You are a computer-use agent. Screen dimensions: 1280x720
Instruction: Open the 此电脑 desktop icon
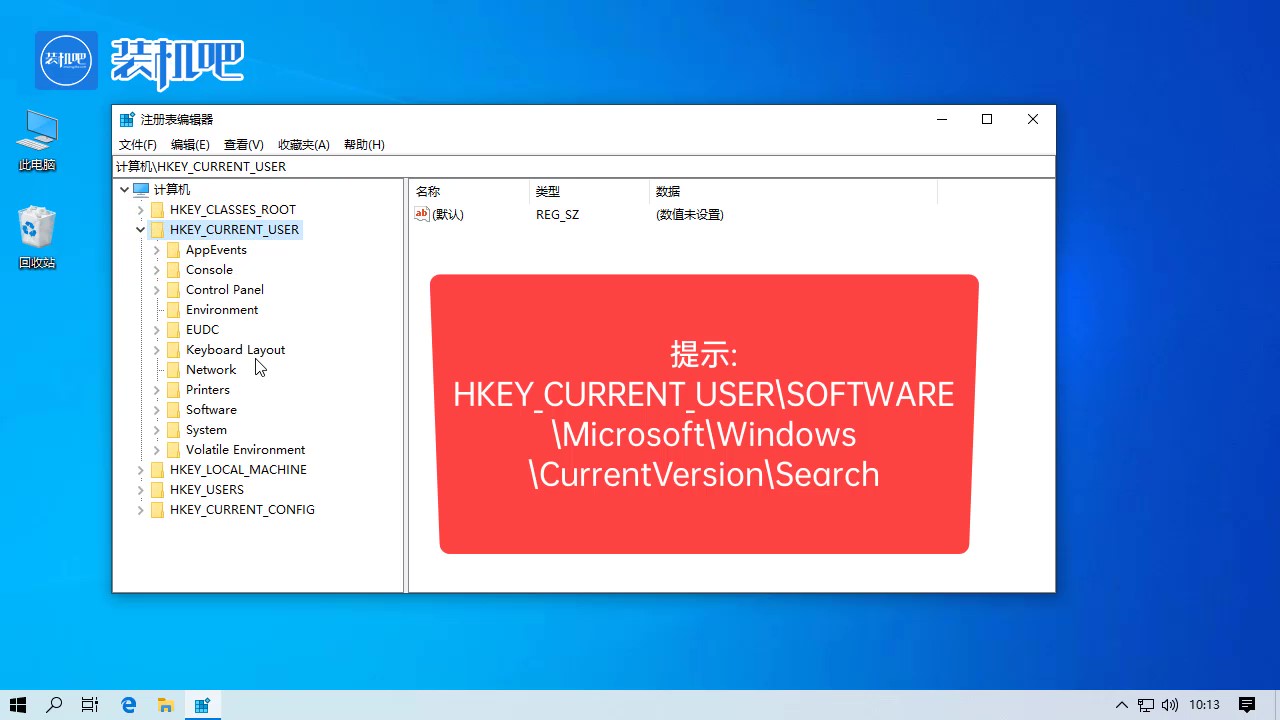pyautogui.click(x=36, y=135)
